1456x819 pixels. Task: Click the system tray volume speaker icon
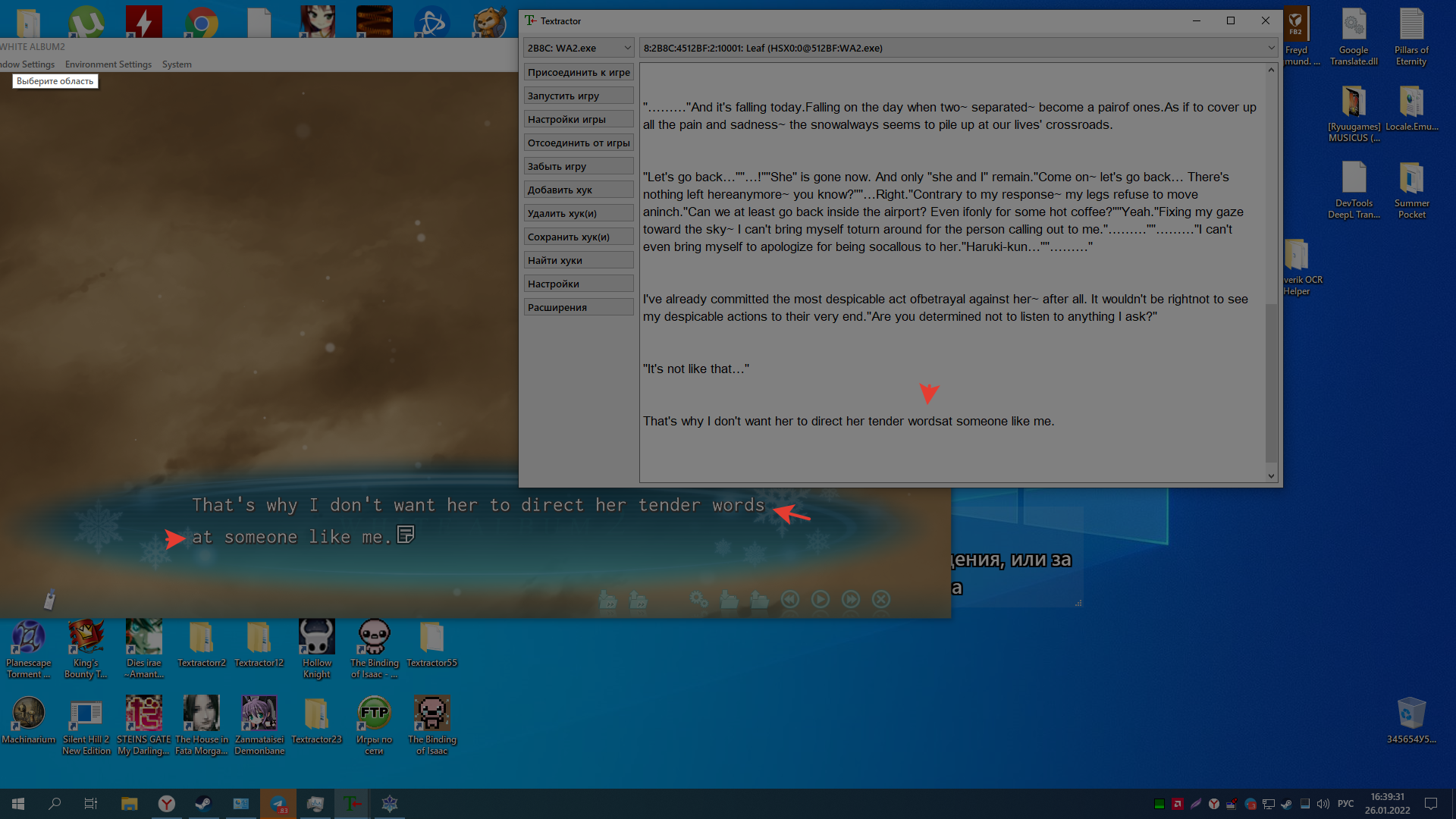pyautogui.click(x=1323, y=804)
